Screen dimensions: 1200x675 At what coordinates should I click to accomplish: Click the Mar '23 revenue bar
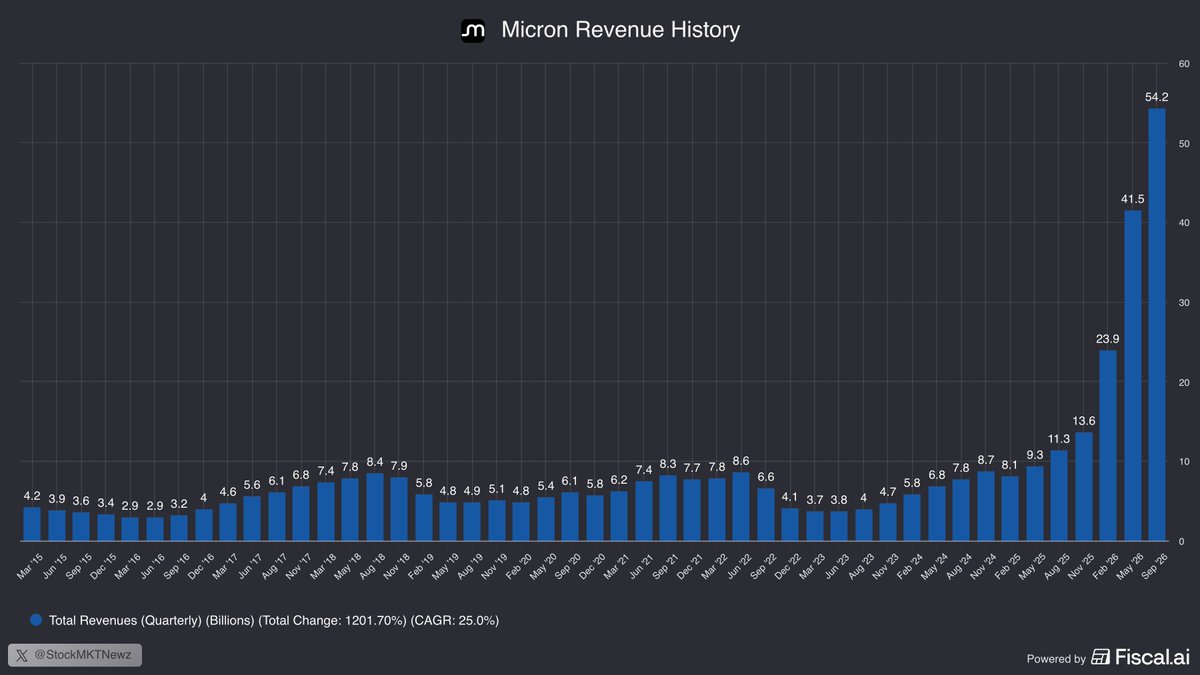coord(815,526)
